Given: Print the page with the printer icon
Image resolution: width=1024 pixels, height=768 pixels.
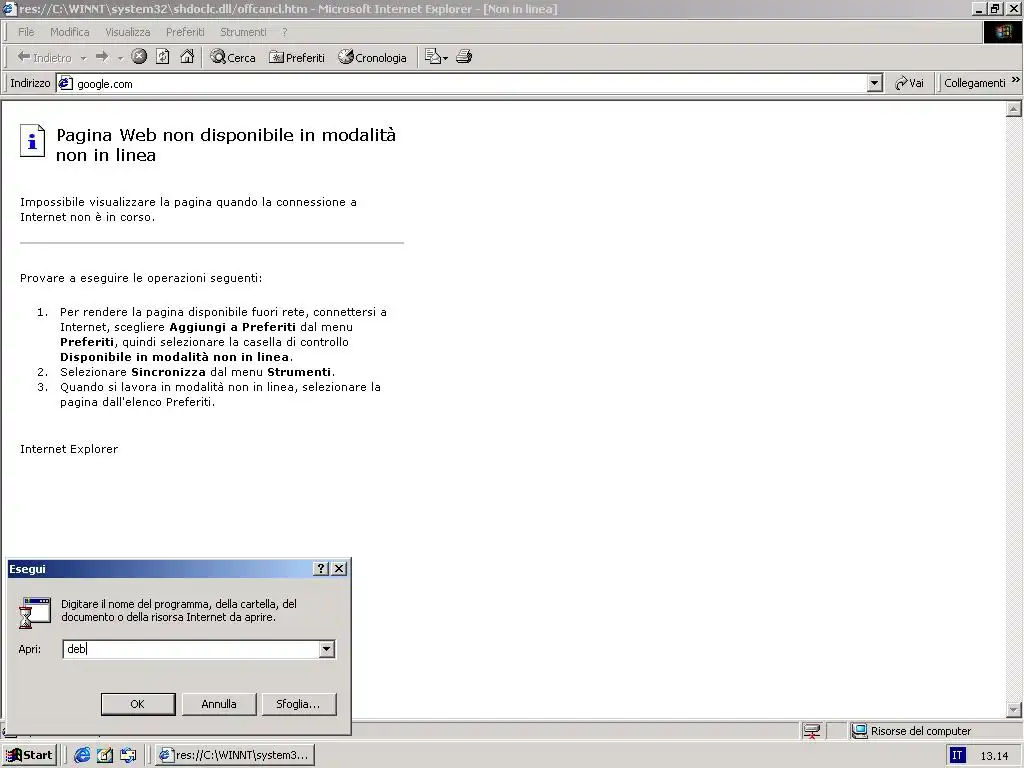Looking at the screenshot, I should click(x=464, y=57).
